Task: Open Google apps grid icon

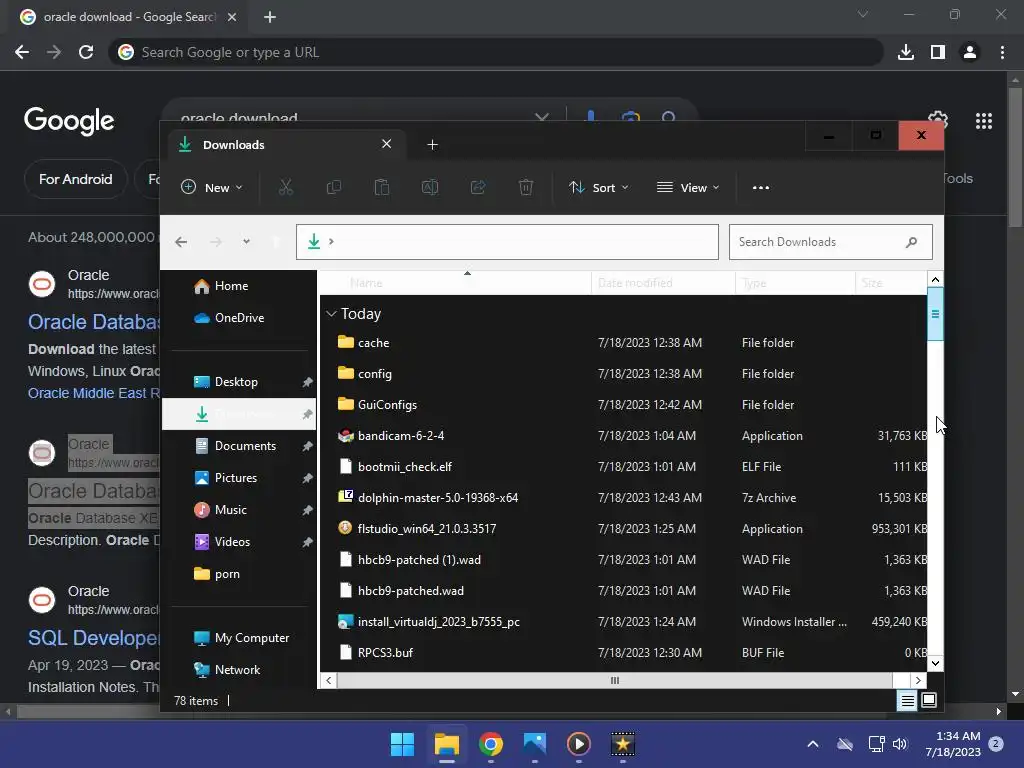Action: pyautogui.click(x=984, y=121)
